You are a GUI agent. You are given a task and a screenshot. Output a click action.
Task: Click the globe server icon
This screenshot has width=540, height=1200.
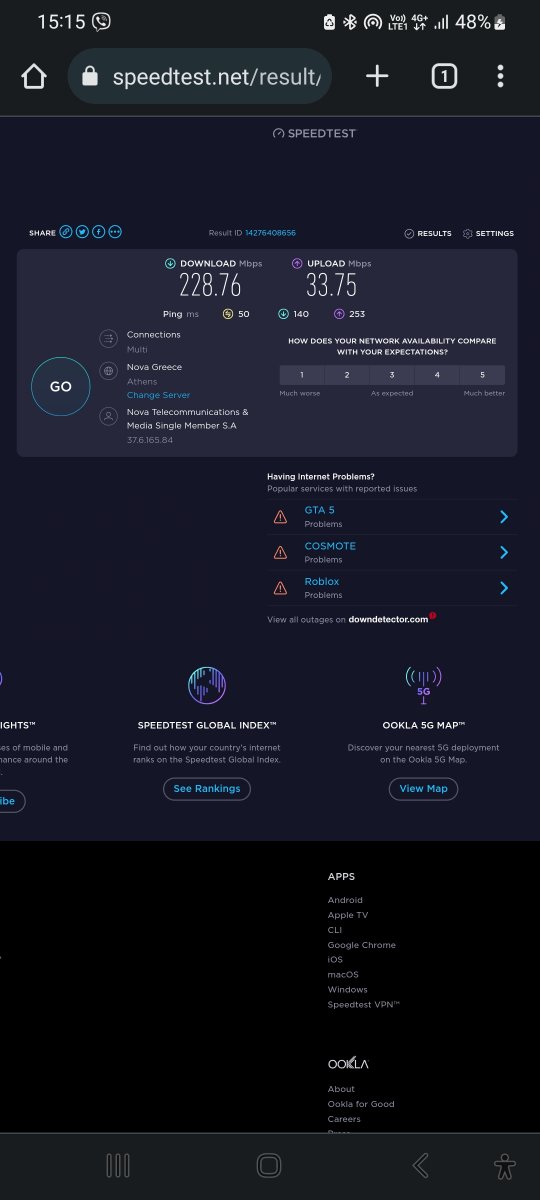(x=108, y=372)
